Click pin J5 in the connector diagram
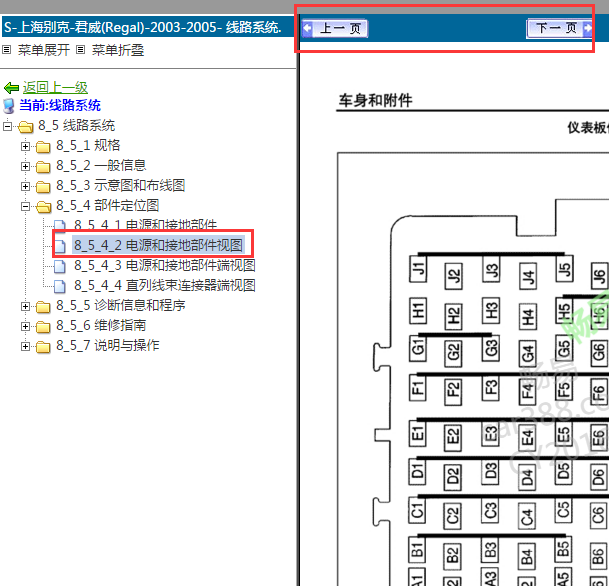 564,269
